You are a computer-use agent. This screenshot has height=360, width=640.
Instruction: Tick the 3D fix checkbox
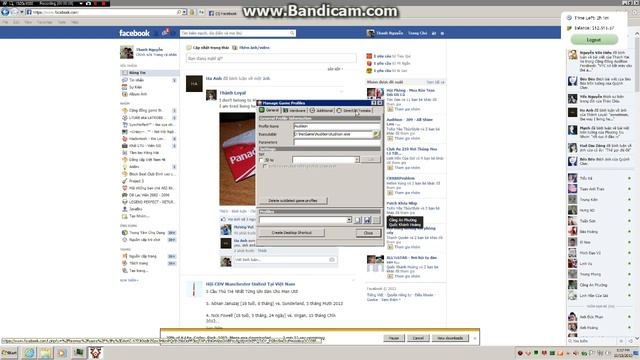click(262, 160)
